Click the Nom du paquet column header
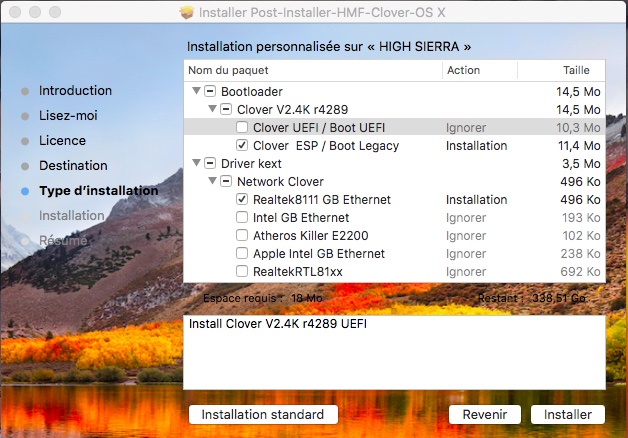628x438 pixels. pos(228,70)
